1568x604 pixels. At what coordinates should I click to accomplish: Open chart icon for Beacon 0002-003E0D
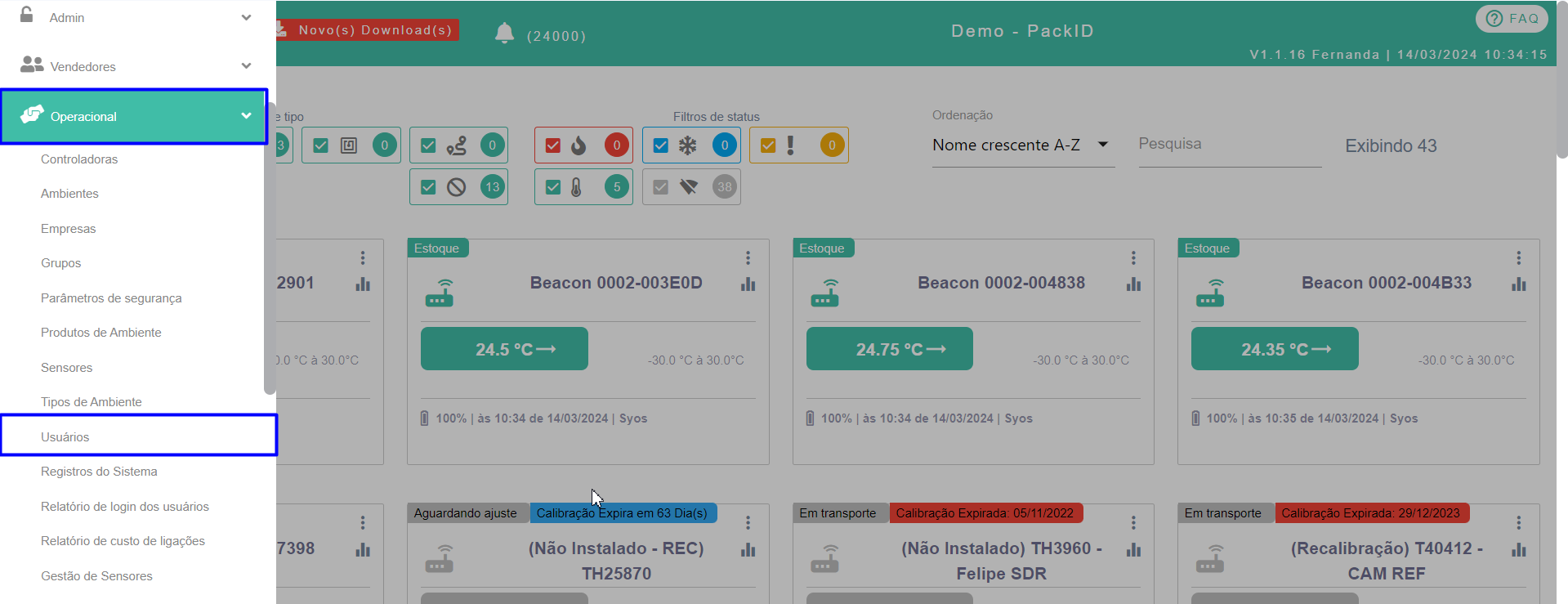pyautogui.click(x=748, y=284)
